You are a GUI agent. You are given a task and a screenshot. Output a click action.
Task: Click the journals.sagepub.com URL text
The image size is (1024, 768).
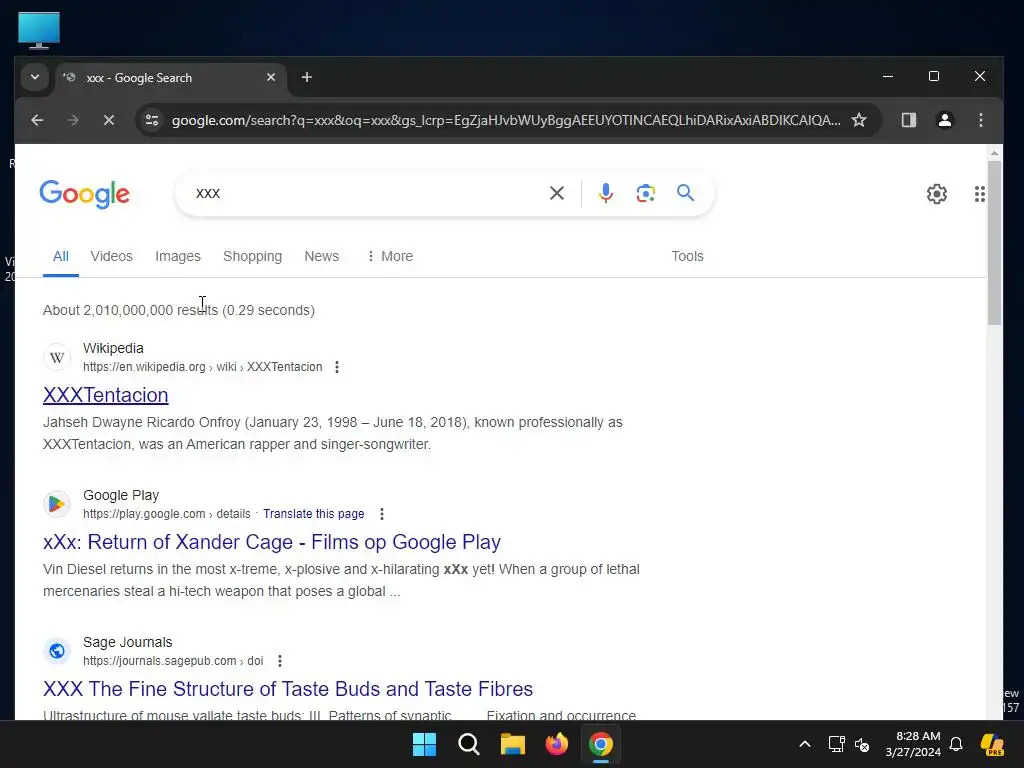click(173, 661)
